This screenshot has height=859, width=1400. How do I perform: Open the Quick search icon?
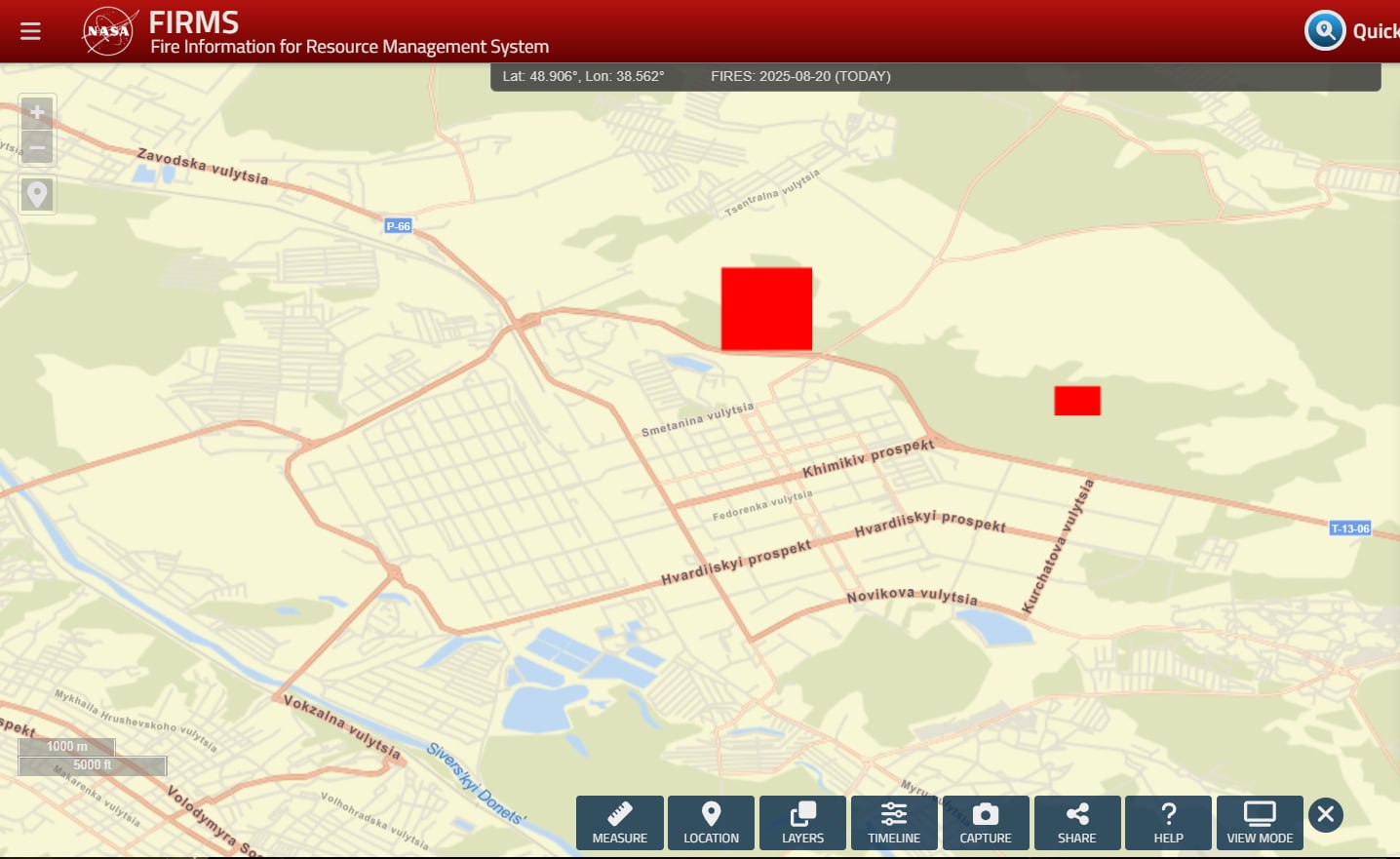[x=1325, y=30]
